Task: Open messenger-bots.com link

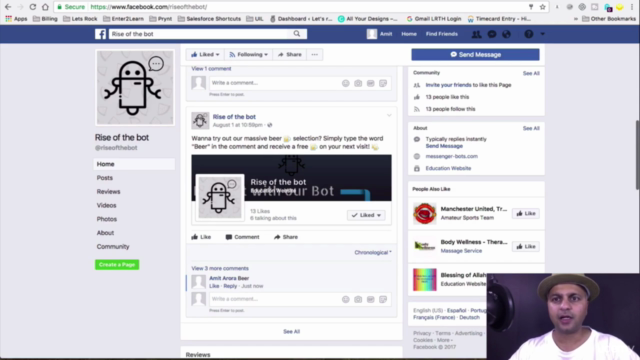Action: 451,156
